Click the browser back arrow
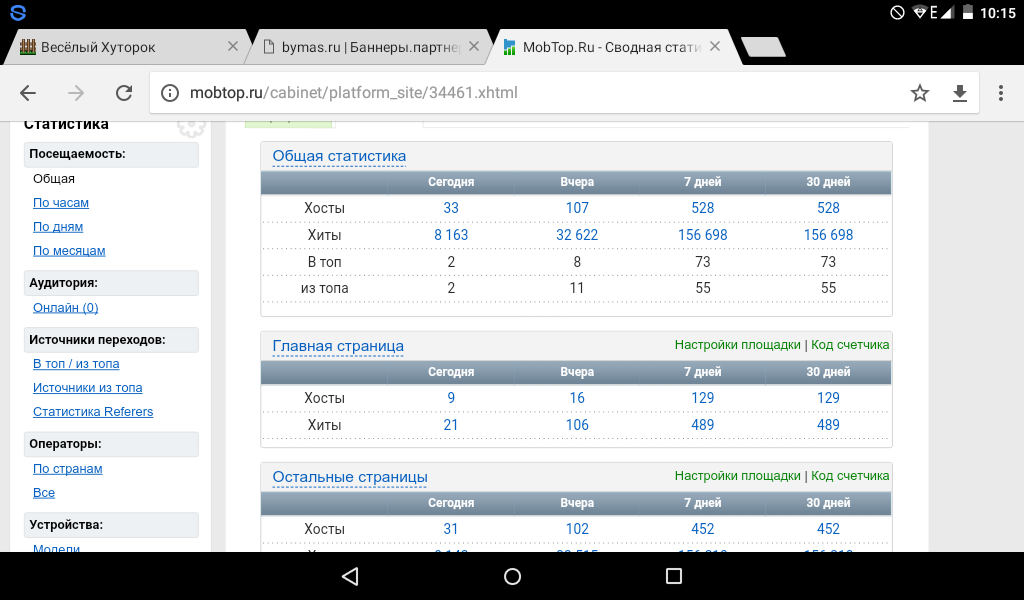1024x600 pixels. coord(28,93)
